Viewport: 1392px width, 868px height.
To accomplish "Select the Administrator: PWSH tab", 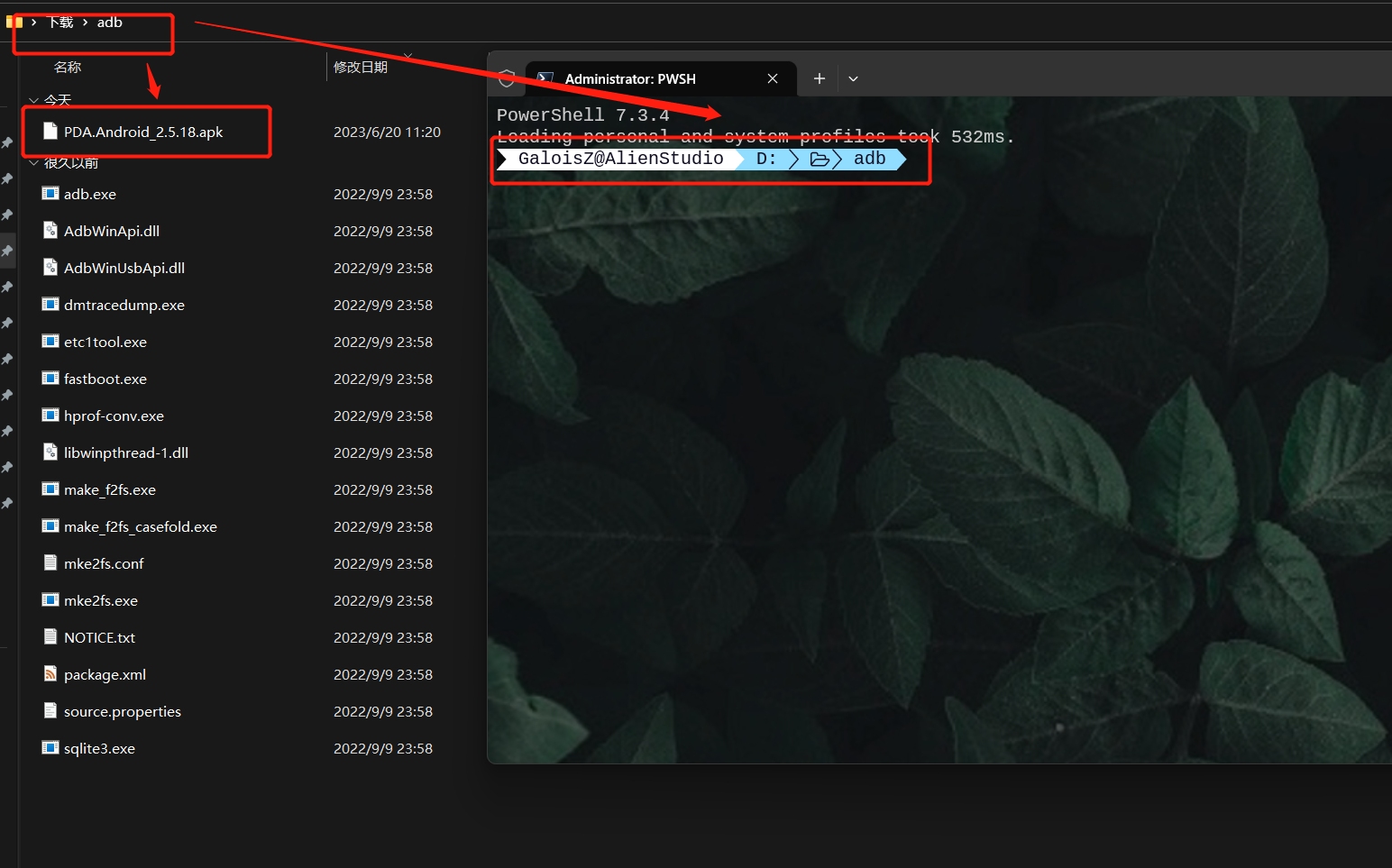I will click(661, 78).
